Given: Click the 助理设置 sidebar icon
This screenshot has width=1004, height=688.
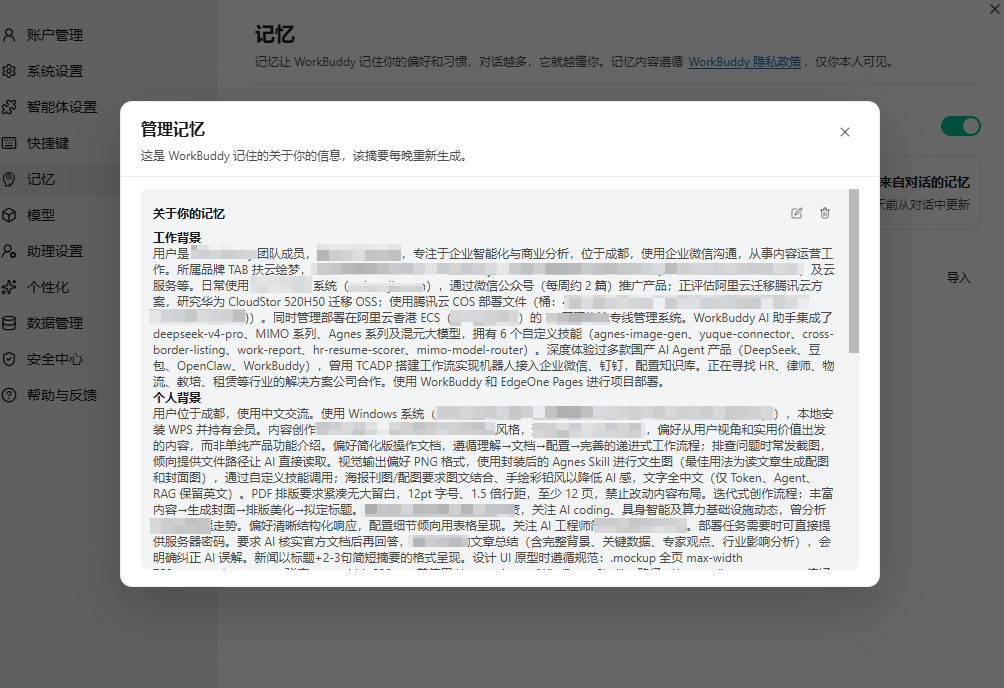Looking at the screenshot, I should pos(9,251).
